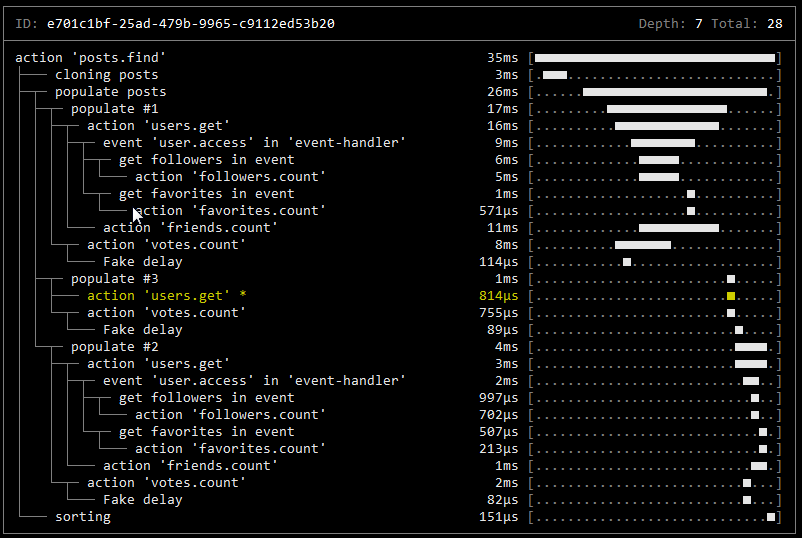Click the timing marker in the 'sorting' row

point(771,517)
